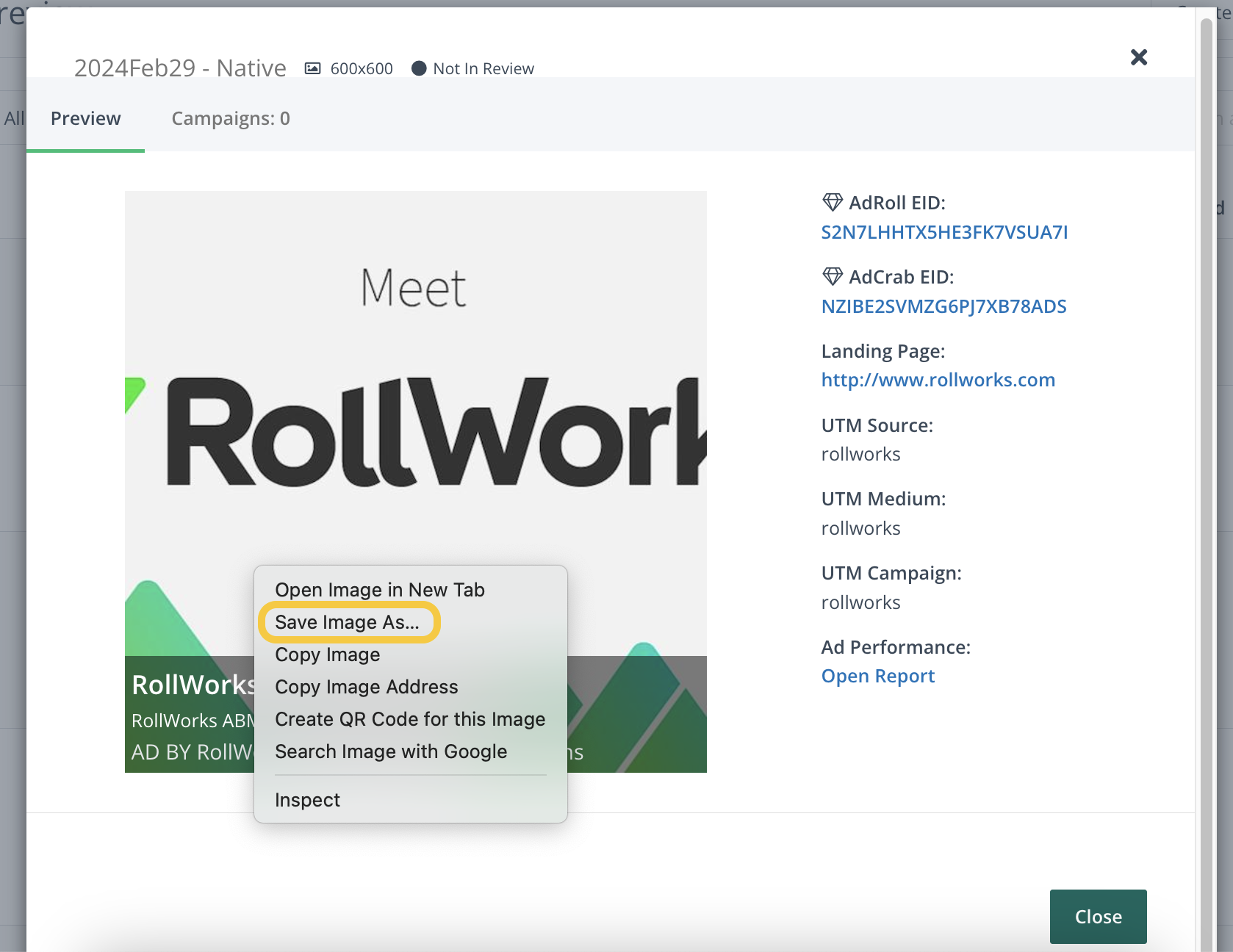Select Copy Image Address
This screenshot has height=952, width=1233.
tap(410, 687)
